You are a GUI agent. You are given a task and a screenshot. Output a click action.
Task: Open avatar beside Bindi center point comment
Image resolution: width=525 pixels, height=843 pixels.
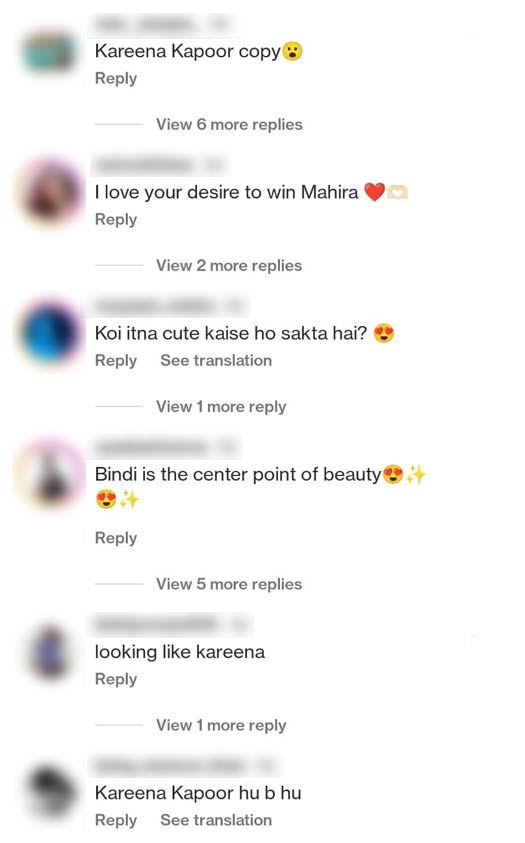tap(50, 474)
